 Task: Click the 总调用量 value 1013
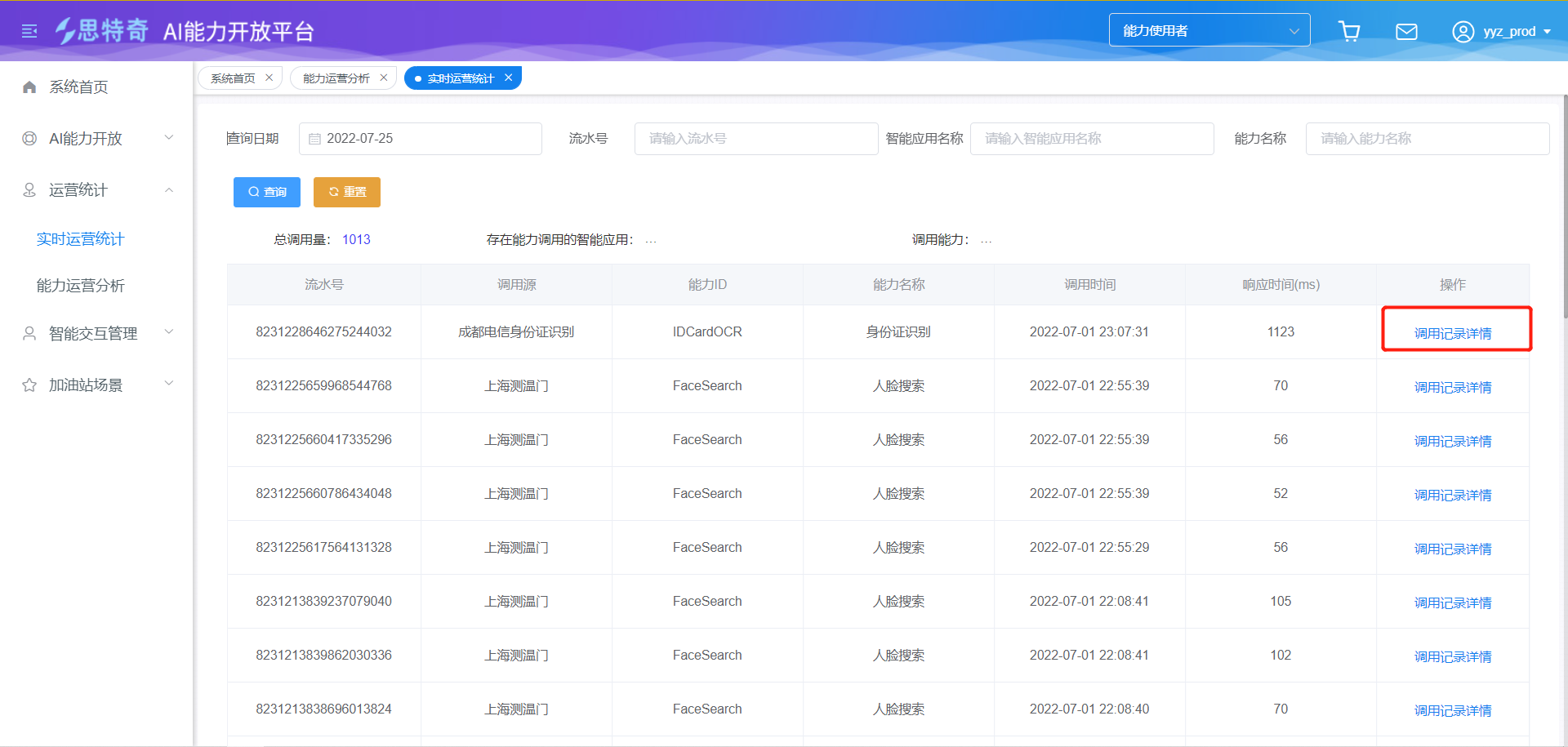click(x=356, y=239)
